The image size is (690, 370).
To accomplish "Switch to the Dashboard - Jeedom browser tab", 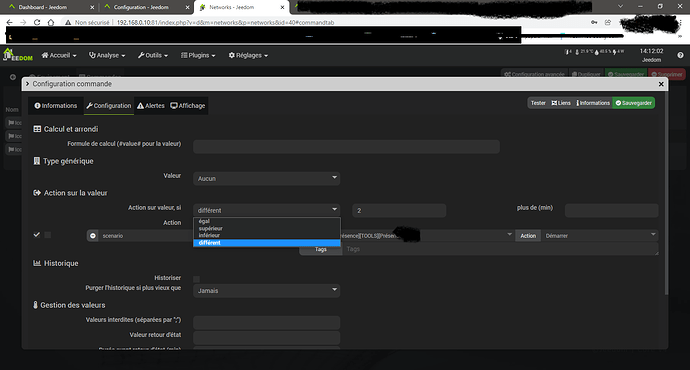I will pyautogui.click(x=42, y=7).
